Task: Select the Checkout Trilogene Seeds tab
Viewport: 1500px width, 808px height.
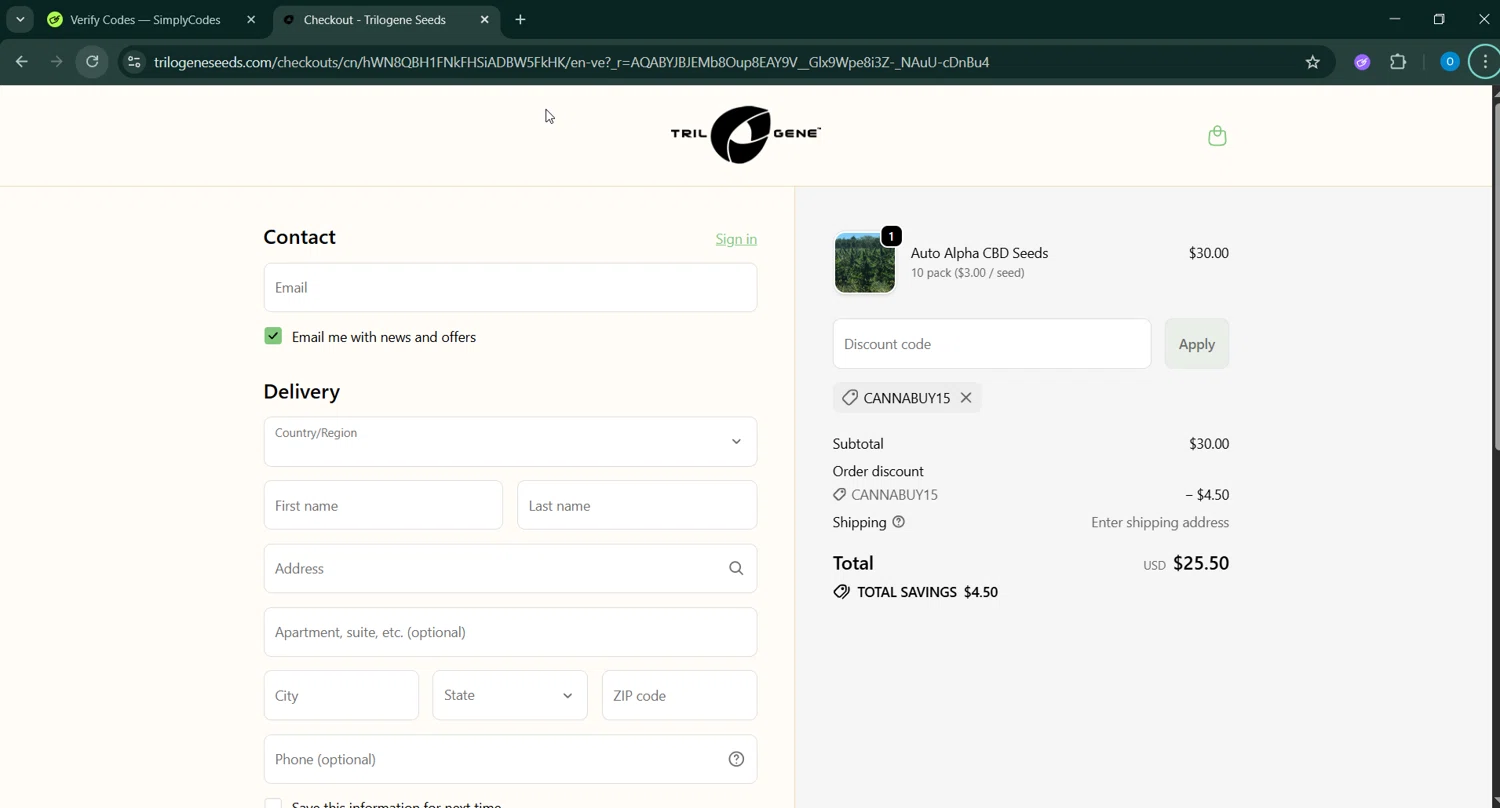Action: pos(386,20)
